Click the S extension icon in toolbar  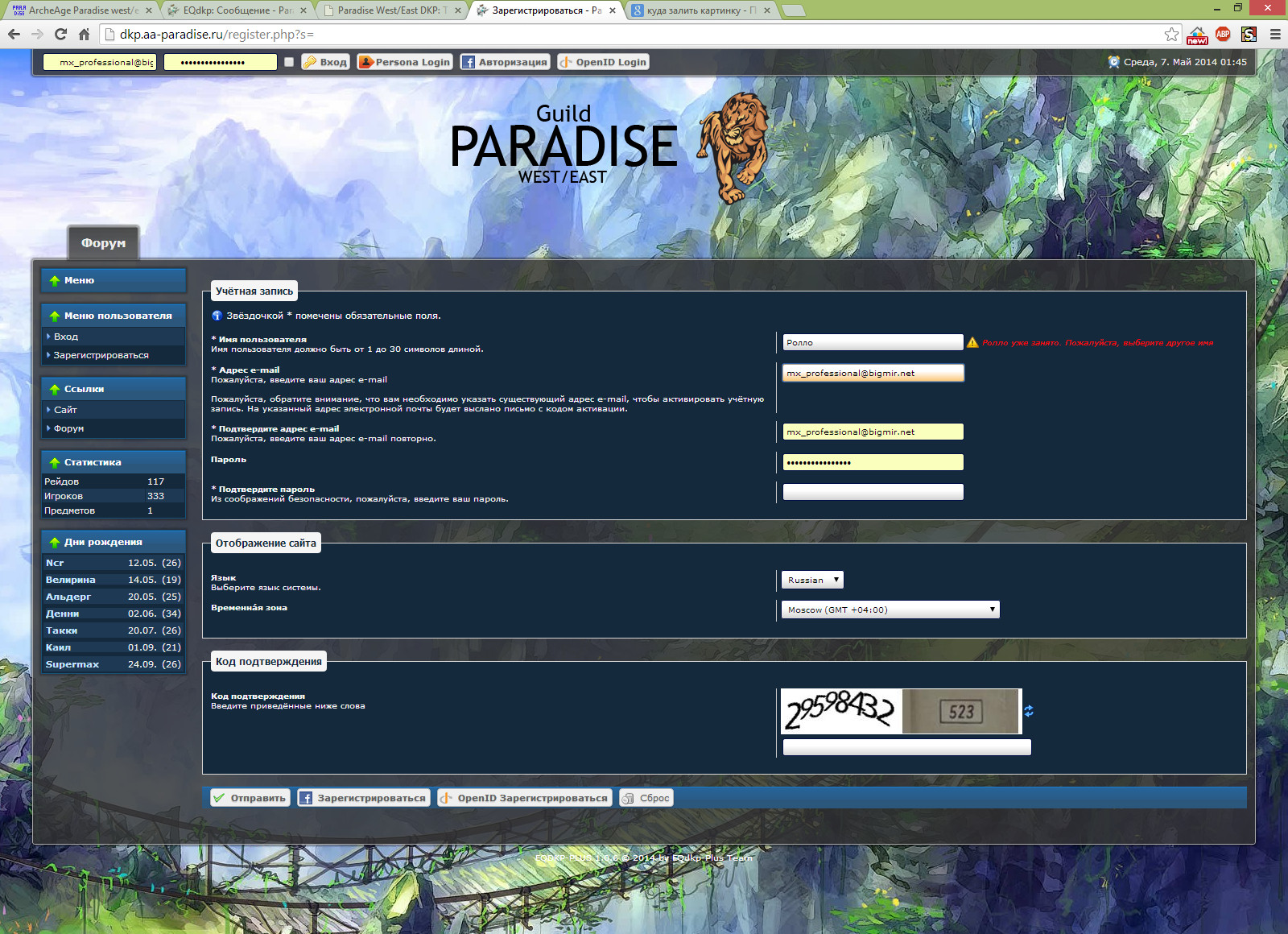pyautogui.click(x=1249, y=34)
